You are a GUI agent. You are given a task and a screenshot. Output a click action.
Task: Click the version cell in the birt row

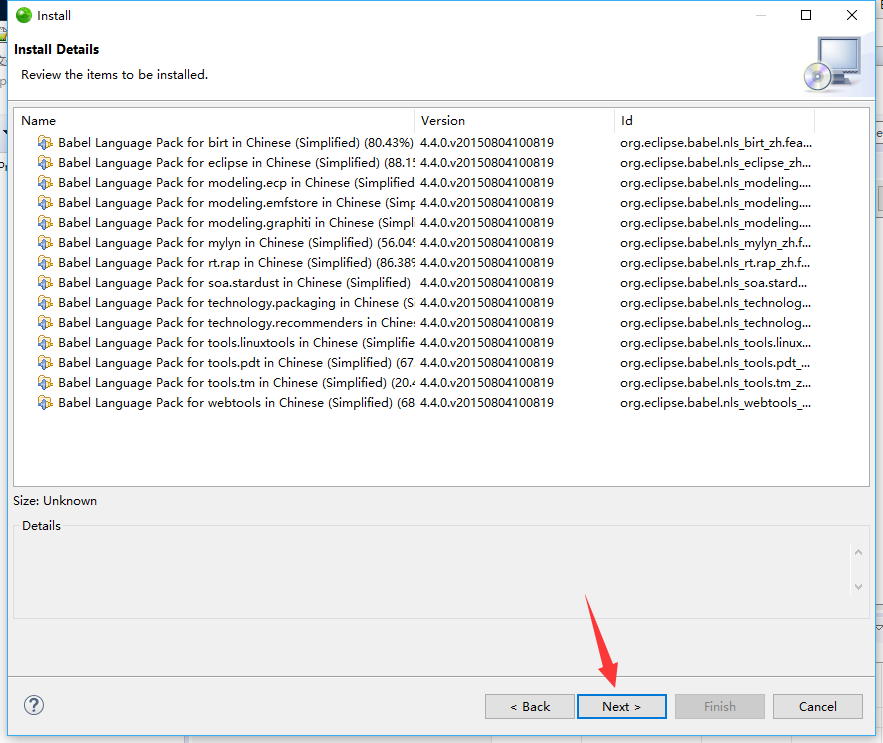[x=487, y=143]
